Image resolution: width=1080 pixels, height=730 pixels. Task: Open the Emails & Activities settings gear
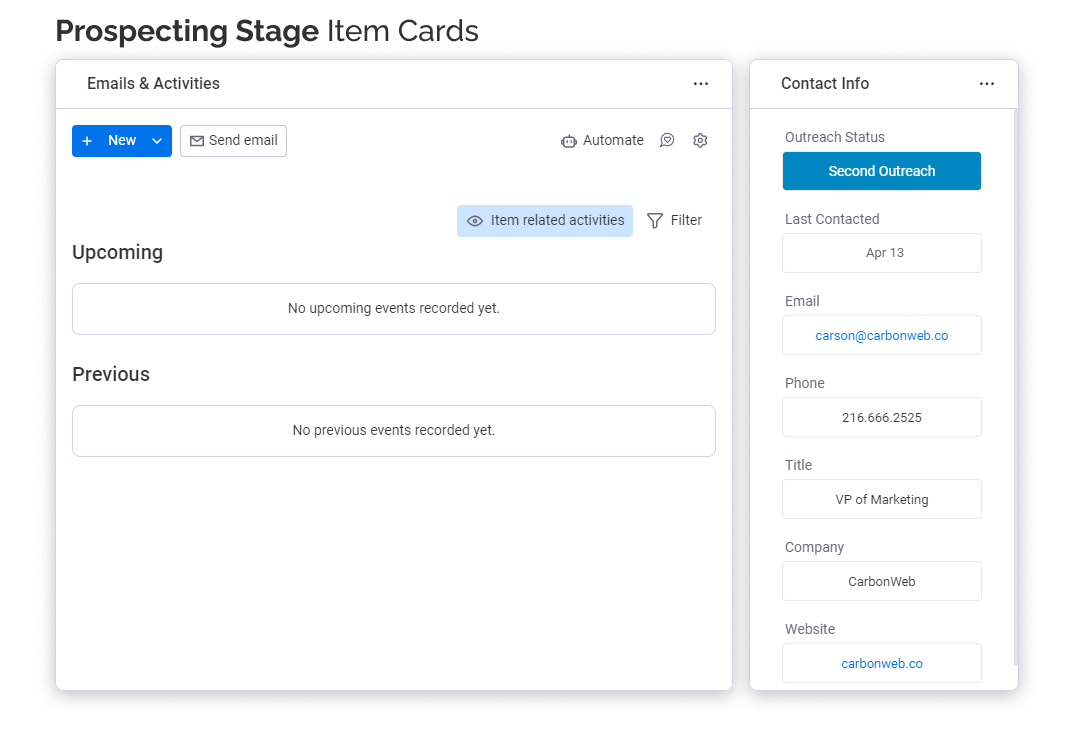click(700, 141)
